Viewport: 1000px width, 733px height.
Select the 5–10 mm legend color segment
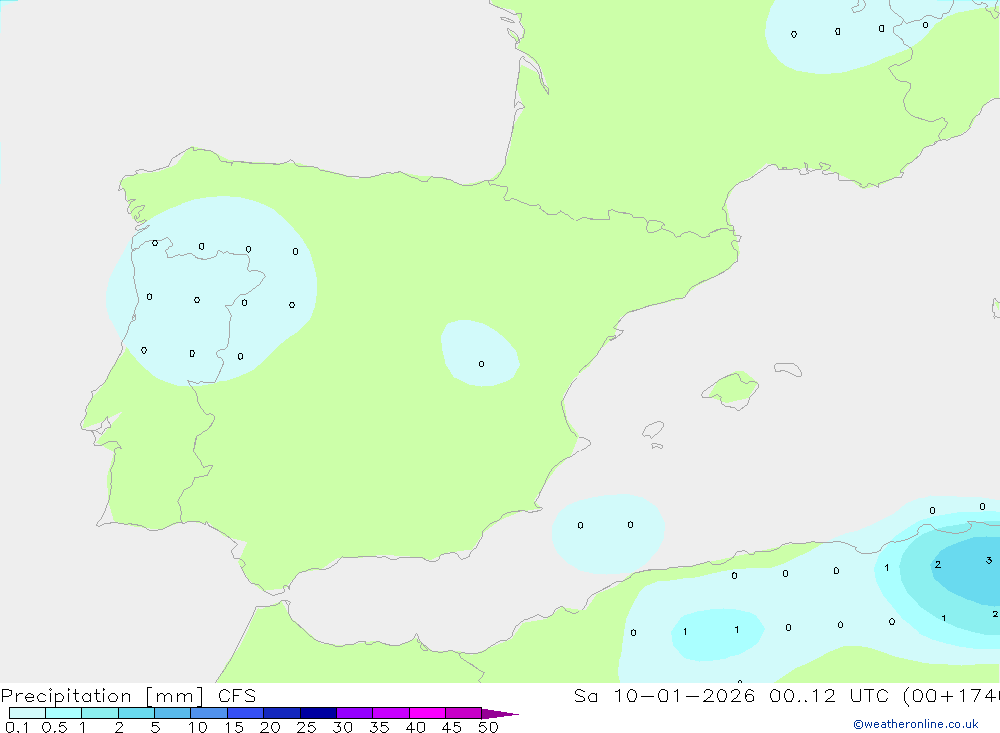(x=172, y=713)
